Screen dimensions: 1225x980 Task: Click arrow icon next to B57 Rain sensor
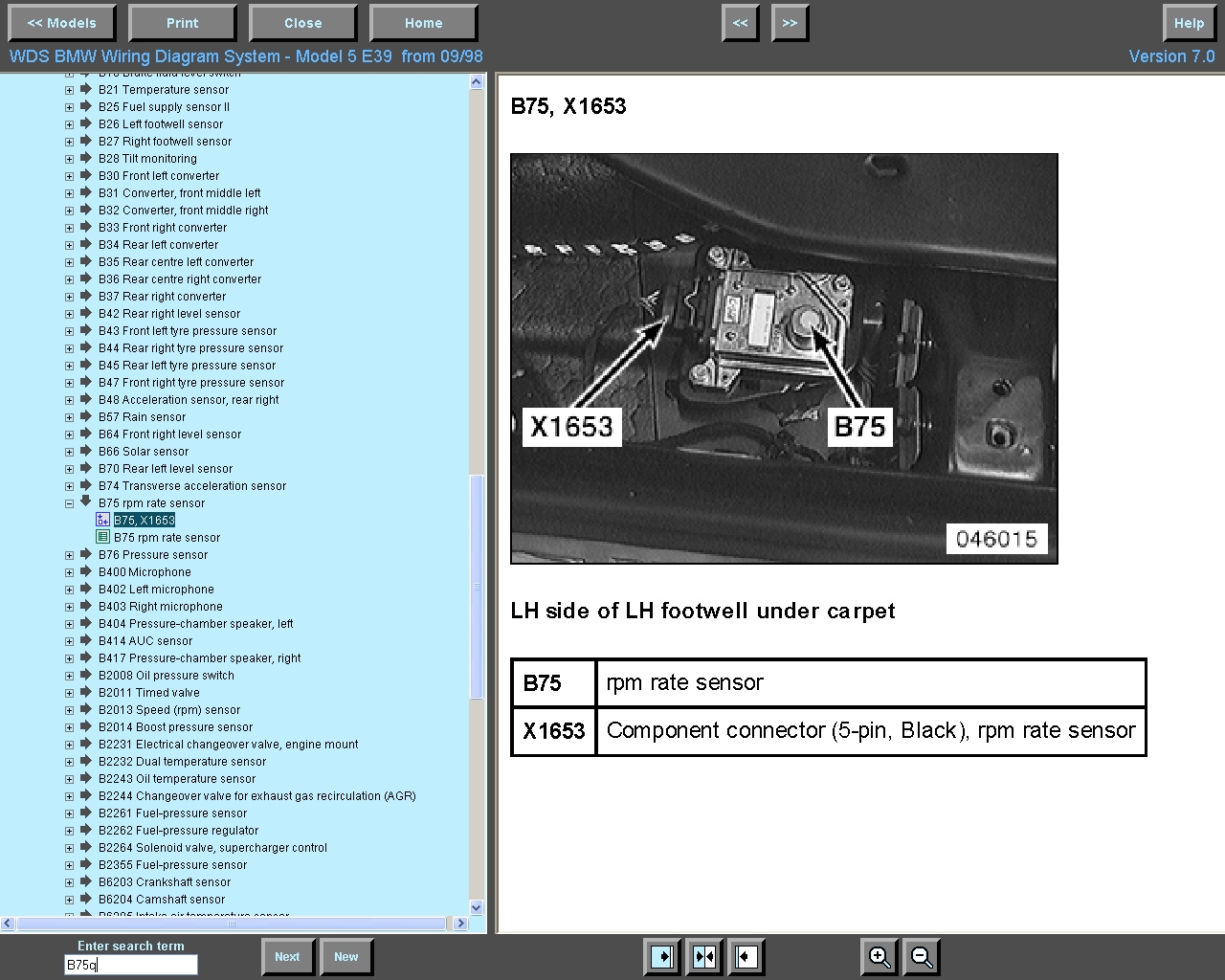pos(86,416)
